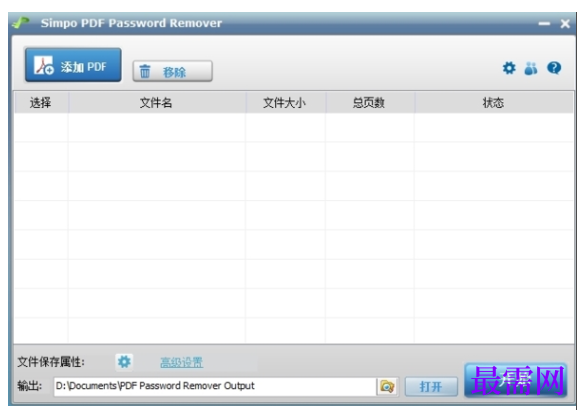Click the large blue start button at bottom right

pos(516,380)
